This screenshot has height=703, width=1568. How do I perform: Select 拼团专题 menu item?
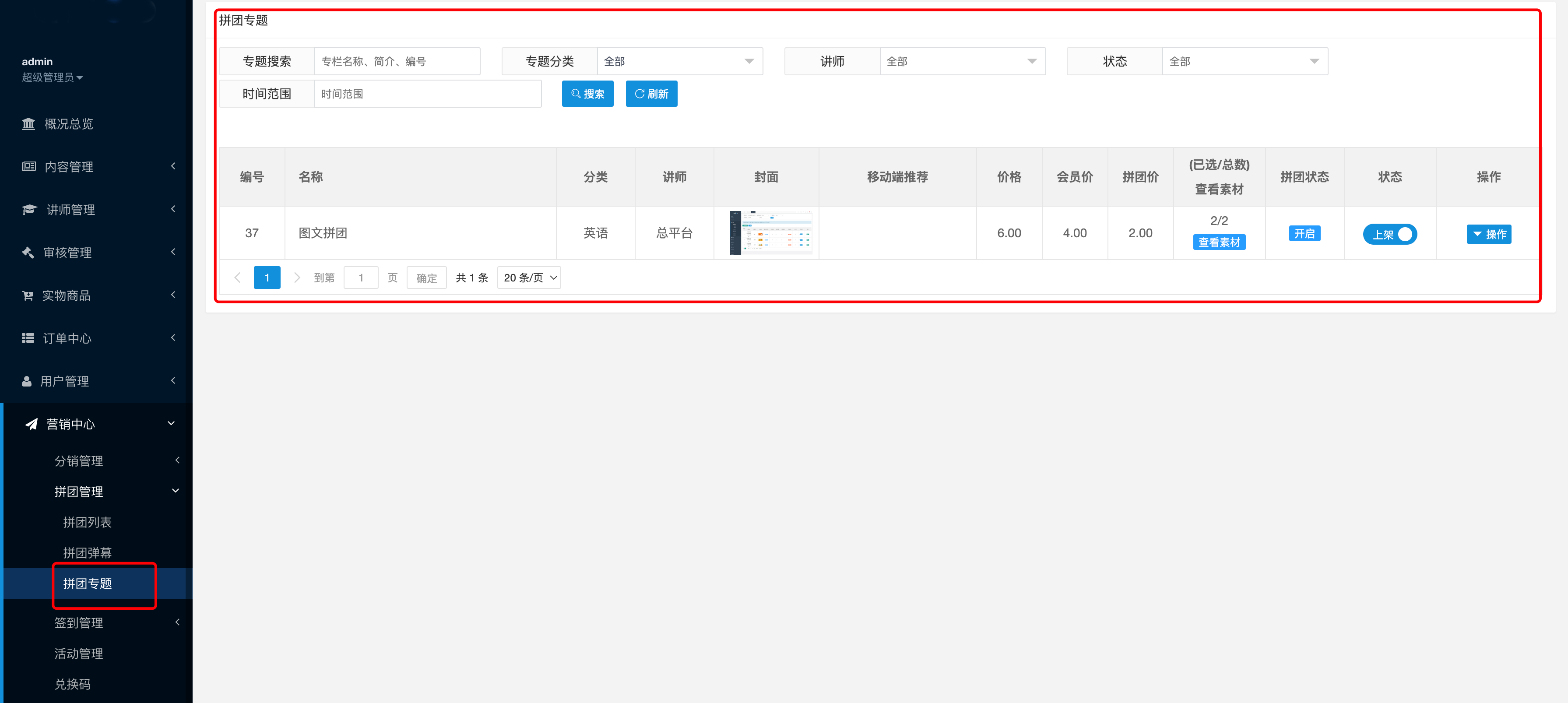pos(87,583)
